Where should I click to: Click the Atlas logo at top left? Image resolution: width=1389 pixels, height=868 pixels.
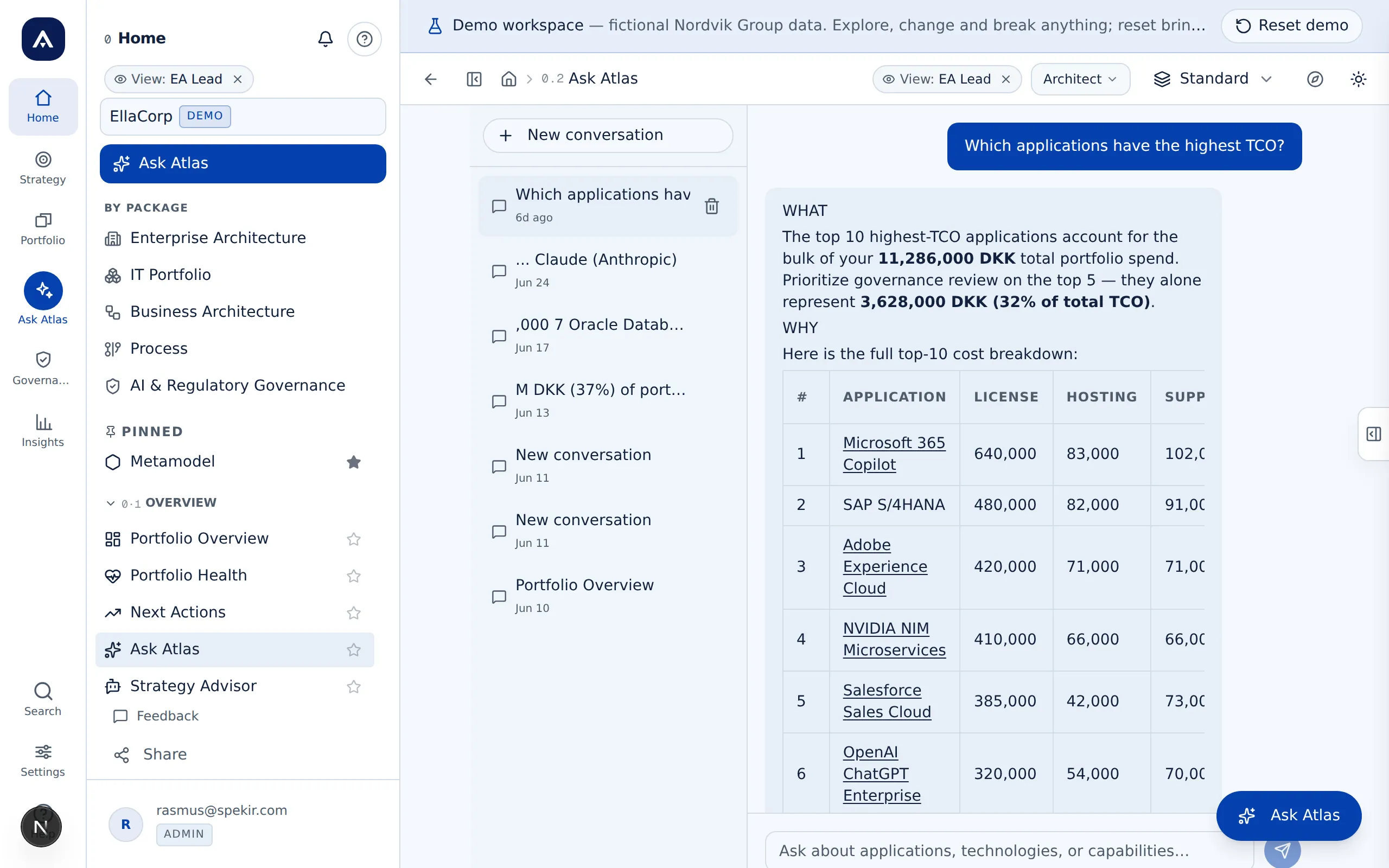pyautogui.click(x=43, y=39)
